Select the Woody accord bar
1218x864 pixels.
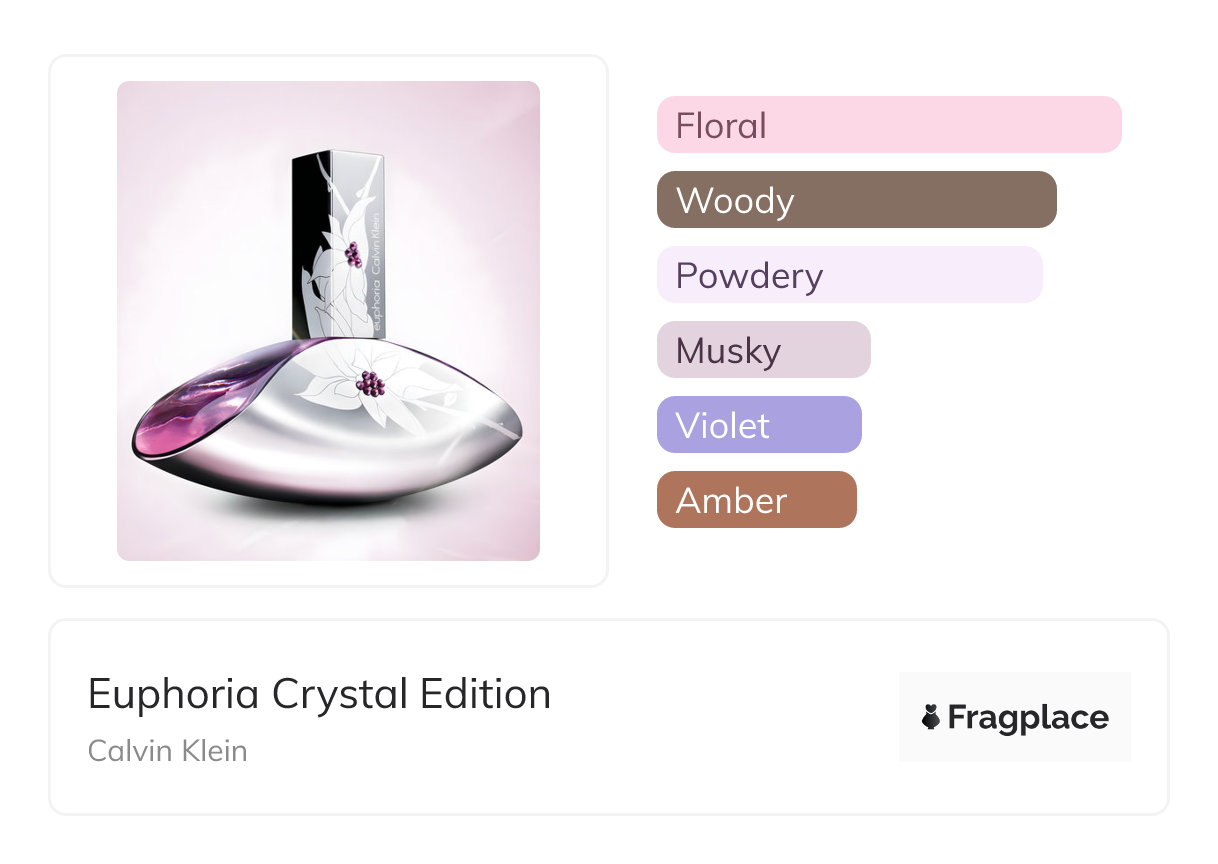coord(856,200)
